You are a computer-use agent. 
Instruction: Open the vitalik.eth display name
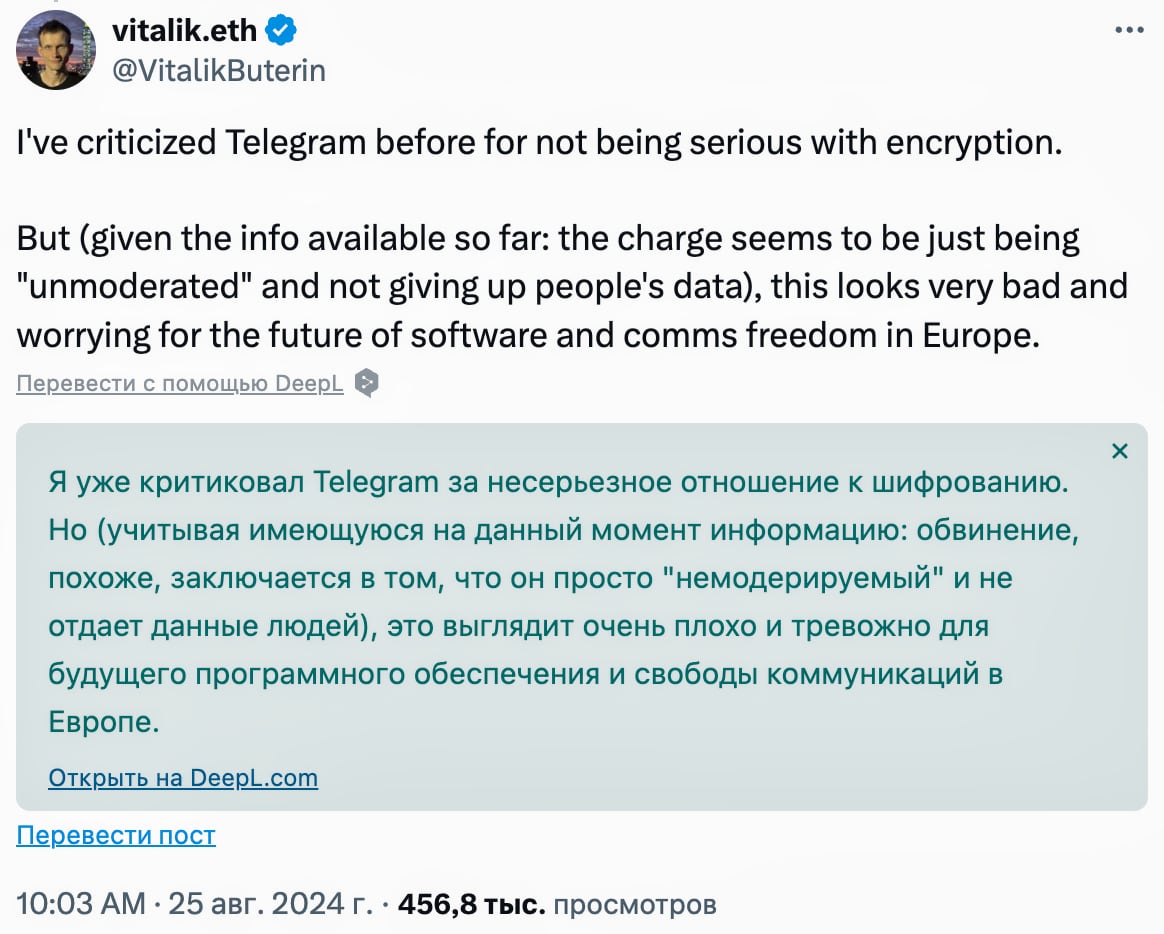[x=187, y=32]
